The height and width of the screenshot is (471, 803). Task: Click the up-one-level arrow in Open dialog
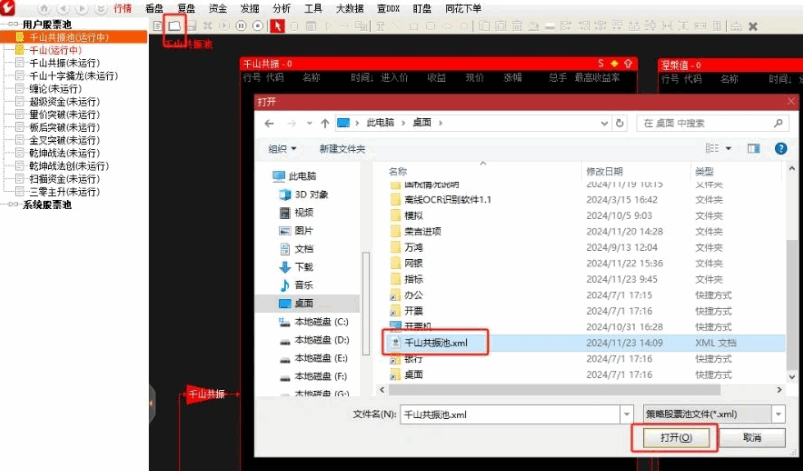pyautogui.click(x=325, y=123)
